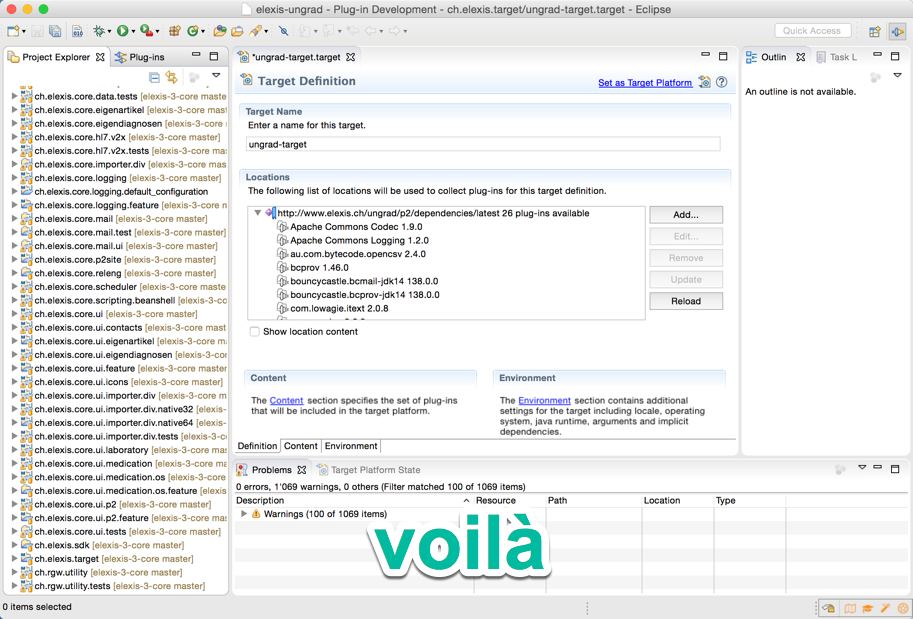Click the wand icon in status bar
The image size is (913, 619).
(x=885, y=608)
